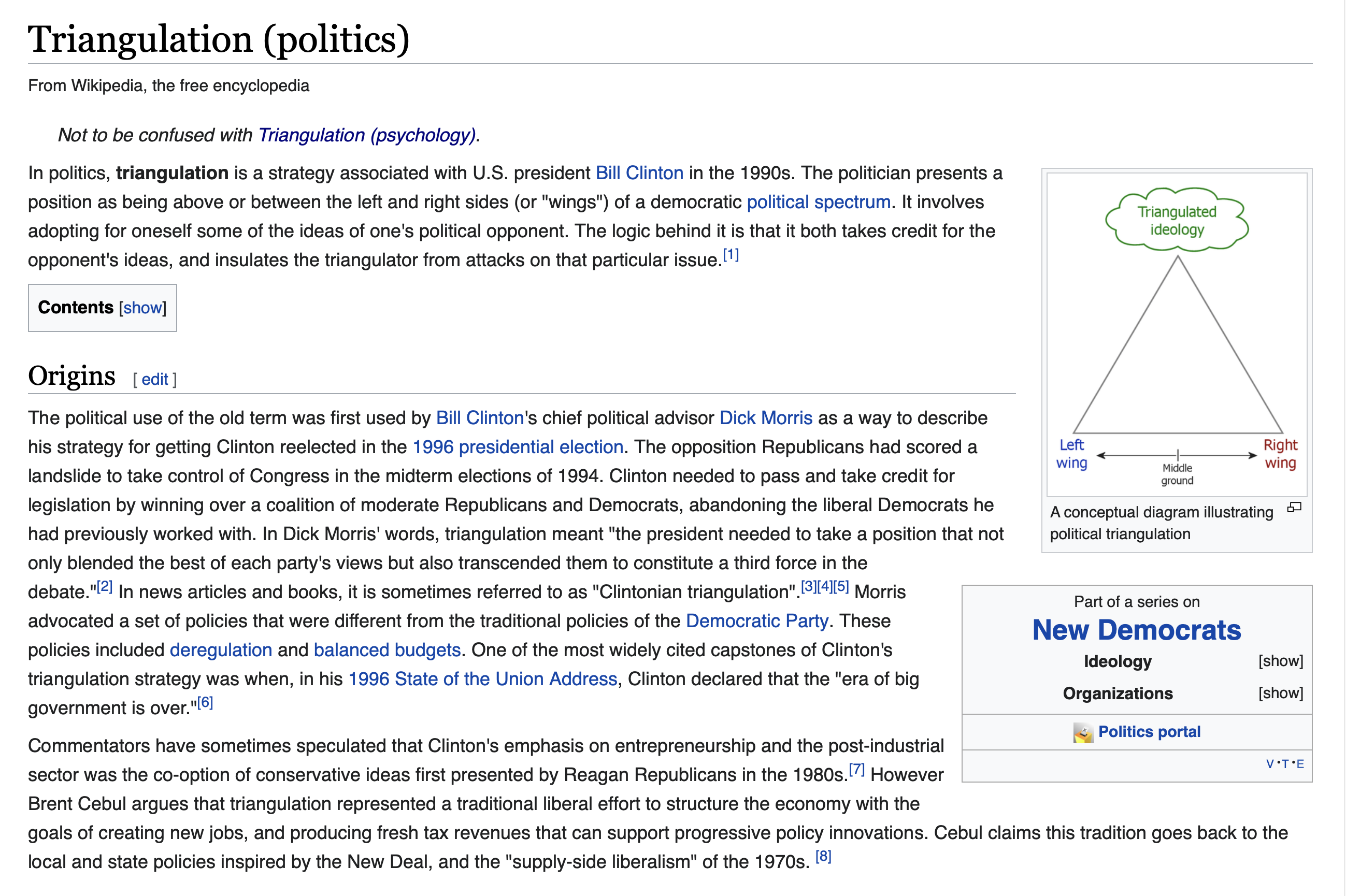Open the Dick Morris article link

pos(765,418)
